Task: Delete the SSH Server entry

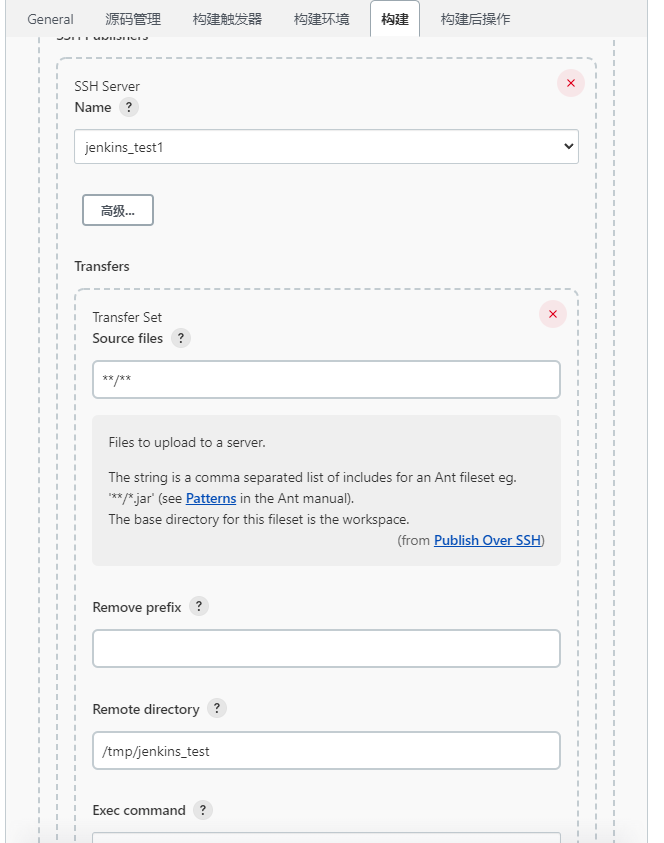Action: (571, 83)
